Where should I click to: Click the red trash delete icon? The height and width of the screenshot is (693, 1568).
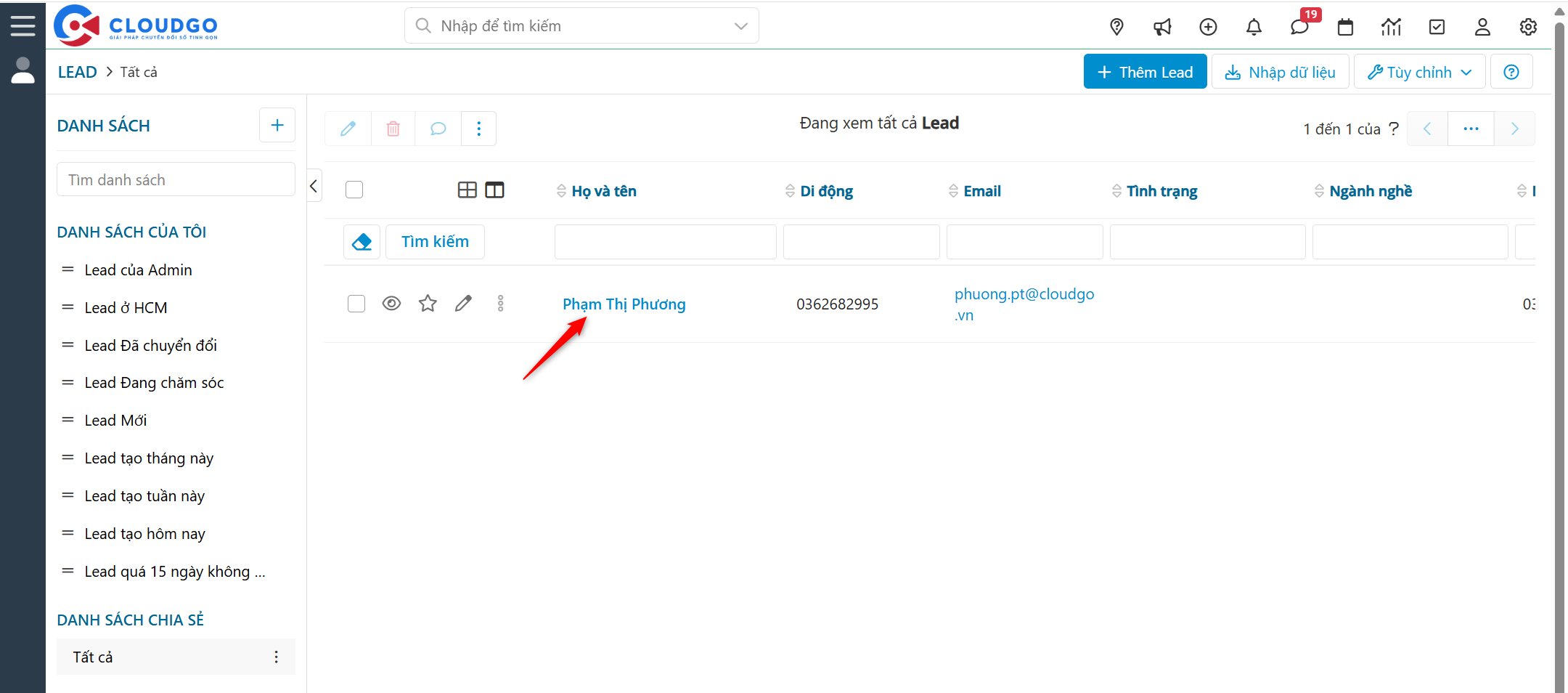393,129
